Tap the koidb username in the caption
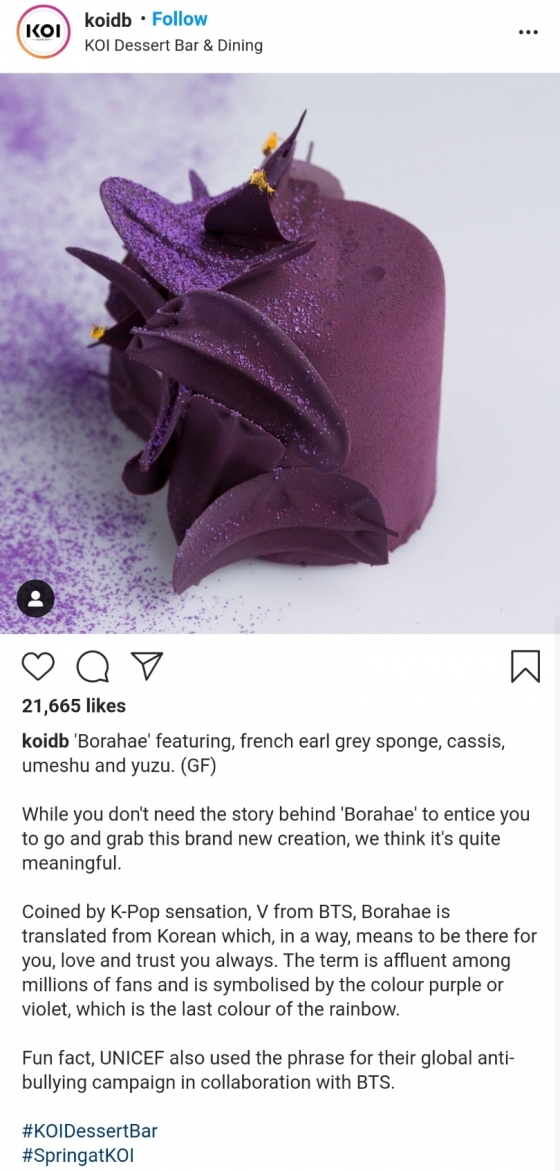Image resolution: width=560 pixels, height=1171 pixels. [46, 743]
